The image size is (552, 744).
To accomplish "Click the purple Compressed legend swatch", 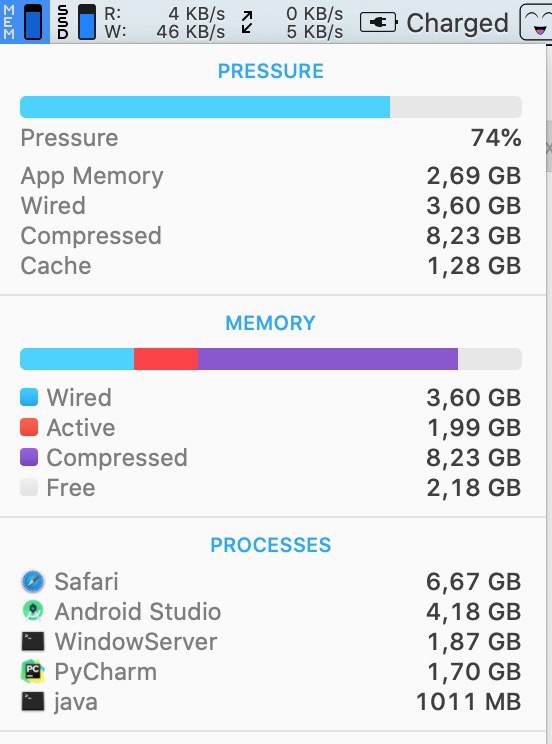I will click(29, 457).
